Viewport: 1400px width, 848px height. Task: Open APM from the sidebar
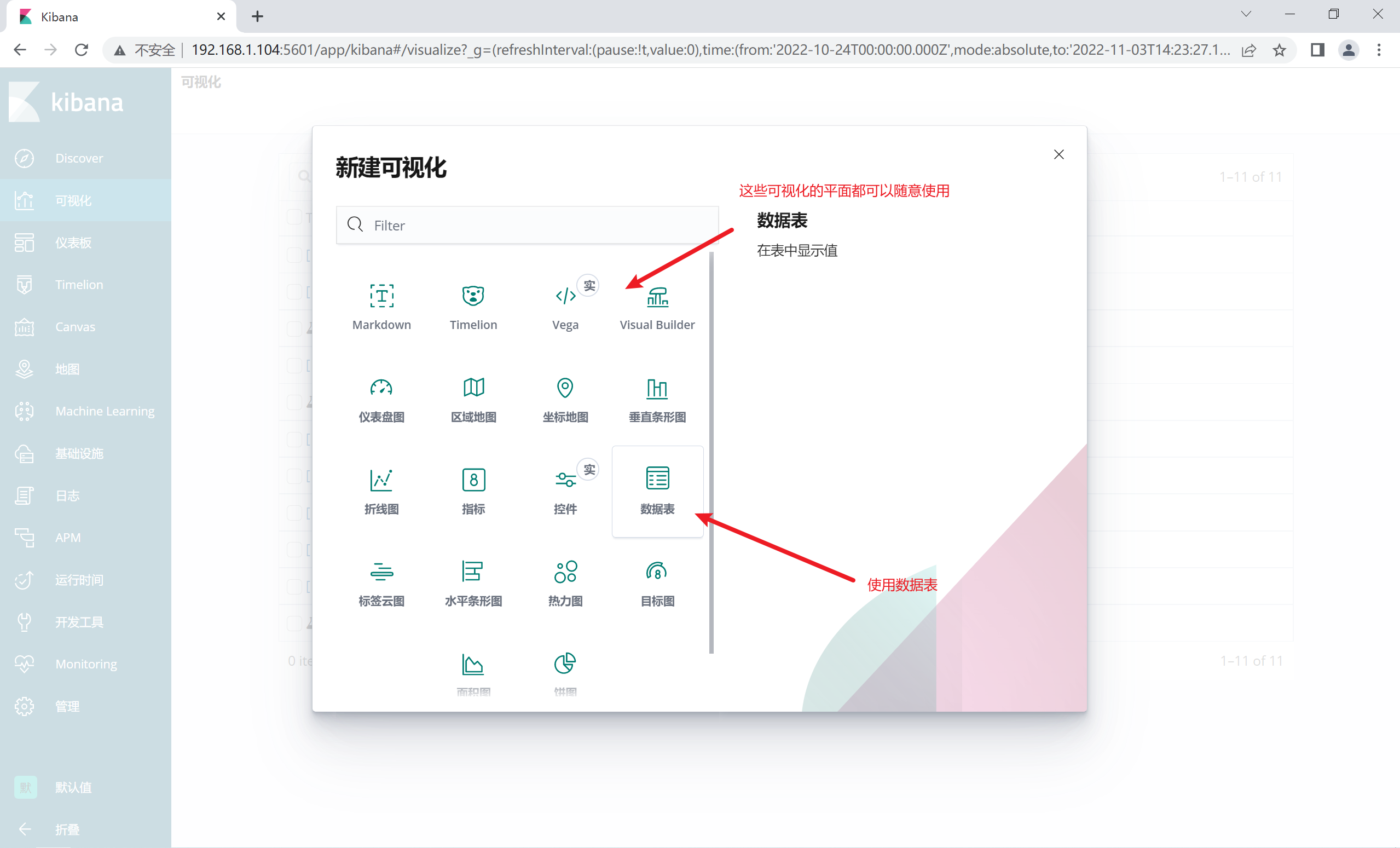pyautogui.click(x=85, y=538)
